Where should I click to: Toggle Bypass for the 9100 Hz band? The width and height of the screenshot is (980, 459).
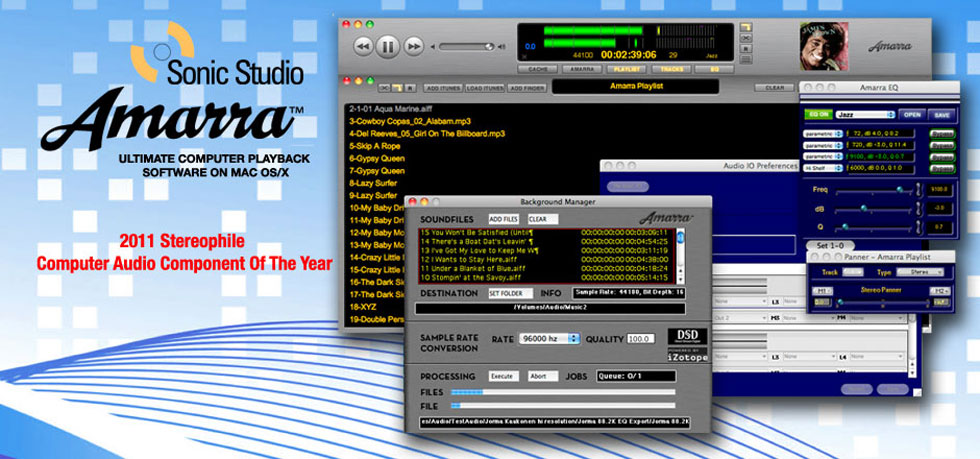[x=941, y=156]
